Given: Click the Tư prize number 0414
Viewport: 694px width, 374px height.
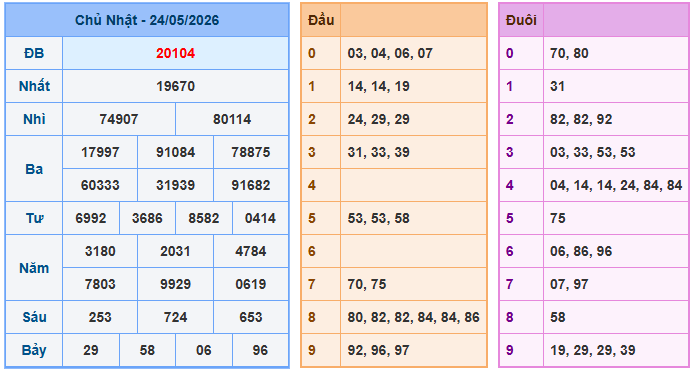Looking at the screenshot, I should (261, 218).
